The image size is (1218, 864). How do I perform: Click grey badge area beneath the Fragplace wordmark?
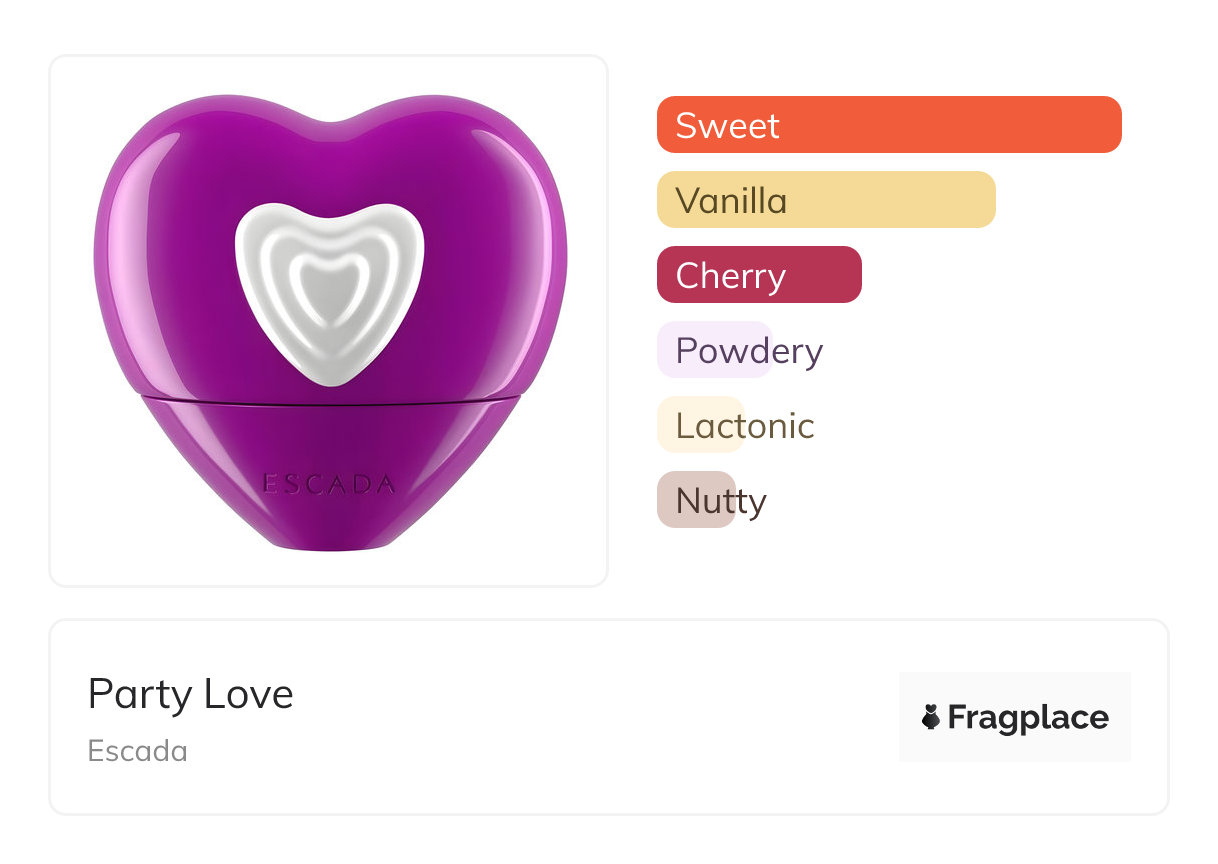(x=1014, y=750)
